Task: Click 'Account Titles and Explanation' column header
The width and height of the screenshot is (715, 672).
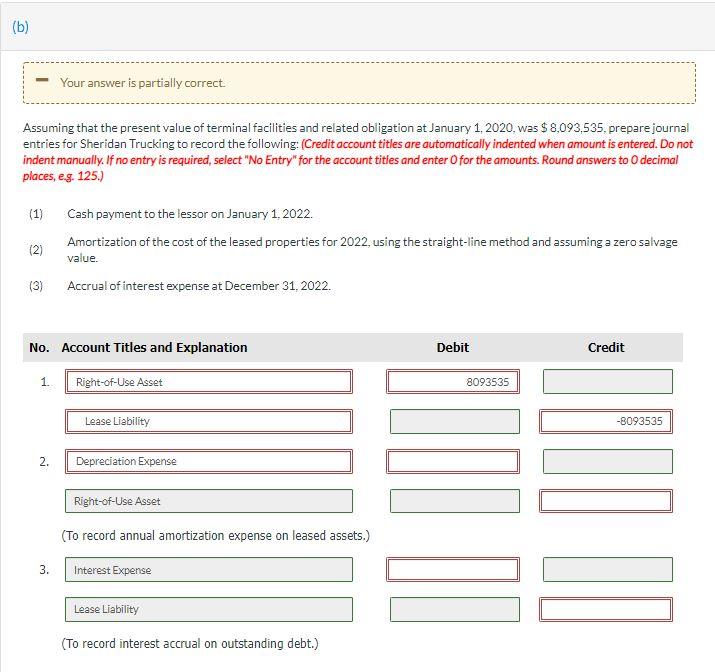Action: [155, 347]
